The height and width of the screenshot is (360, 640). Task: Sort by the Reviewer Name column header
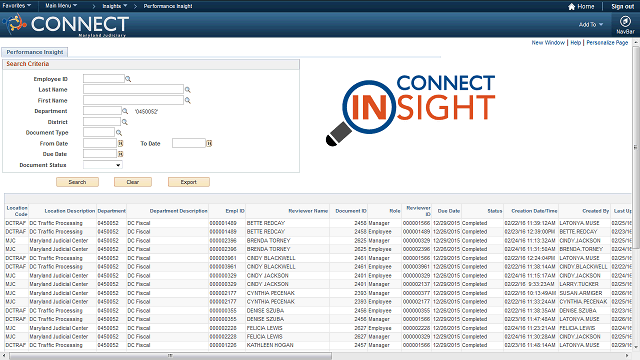click(308, 211)
